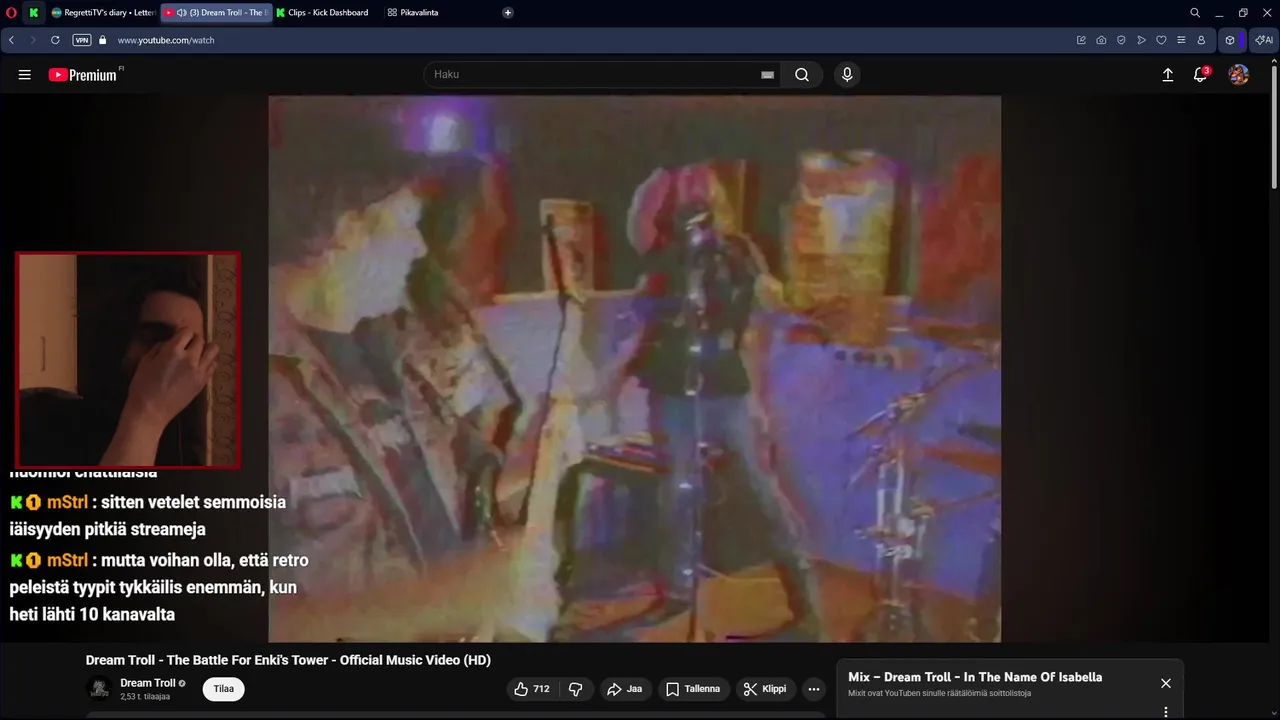Click the video title text

tap(288, 660)
